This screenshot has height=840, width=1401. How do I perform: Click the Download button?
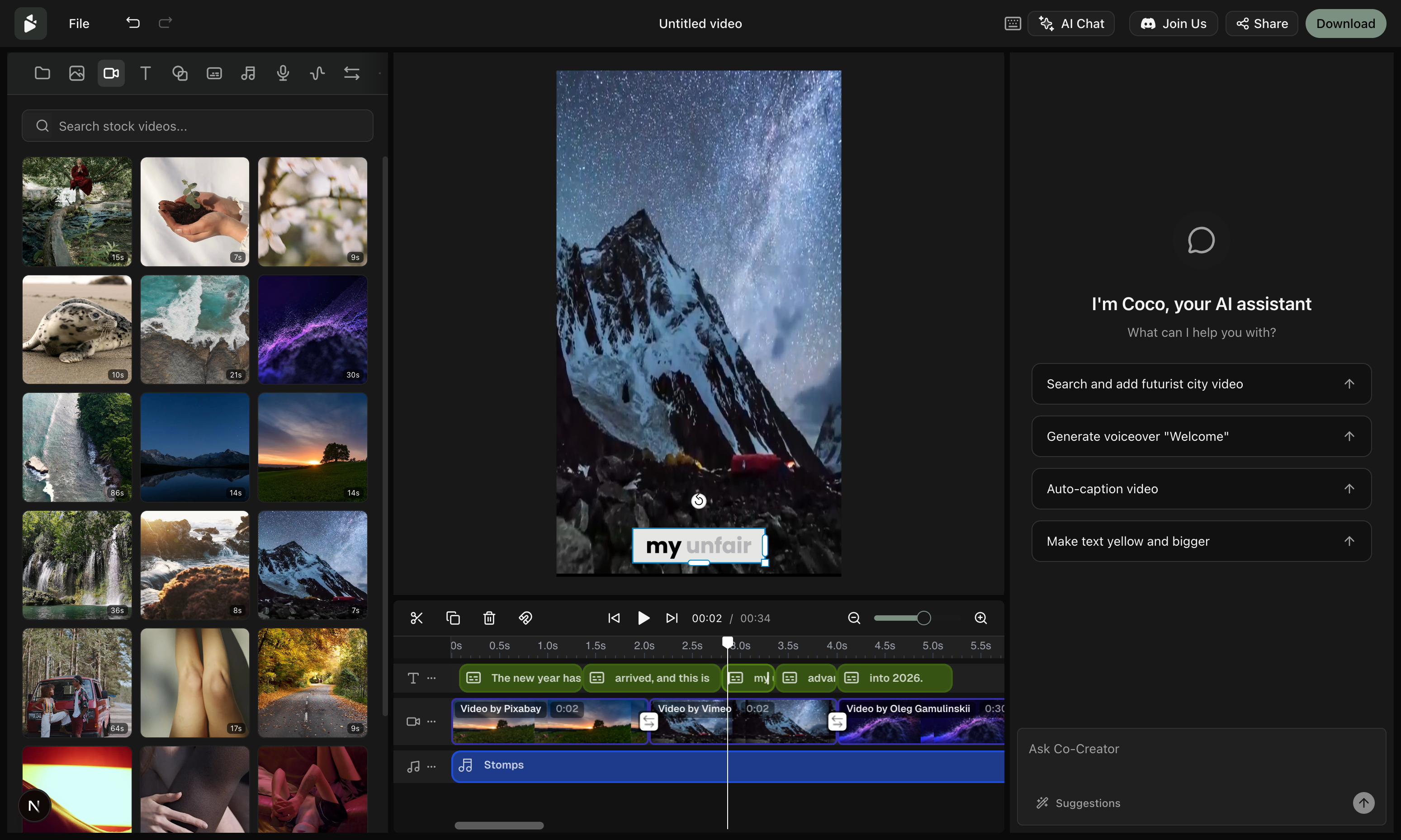1345,23
